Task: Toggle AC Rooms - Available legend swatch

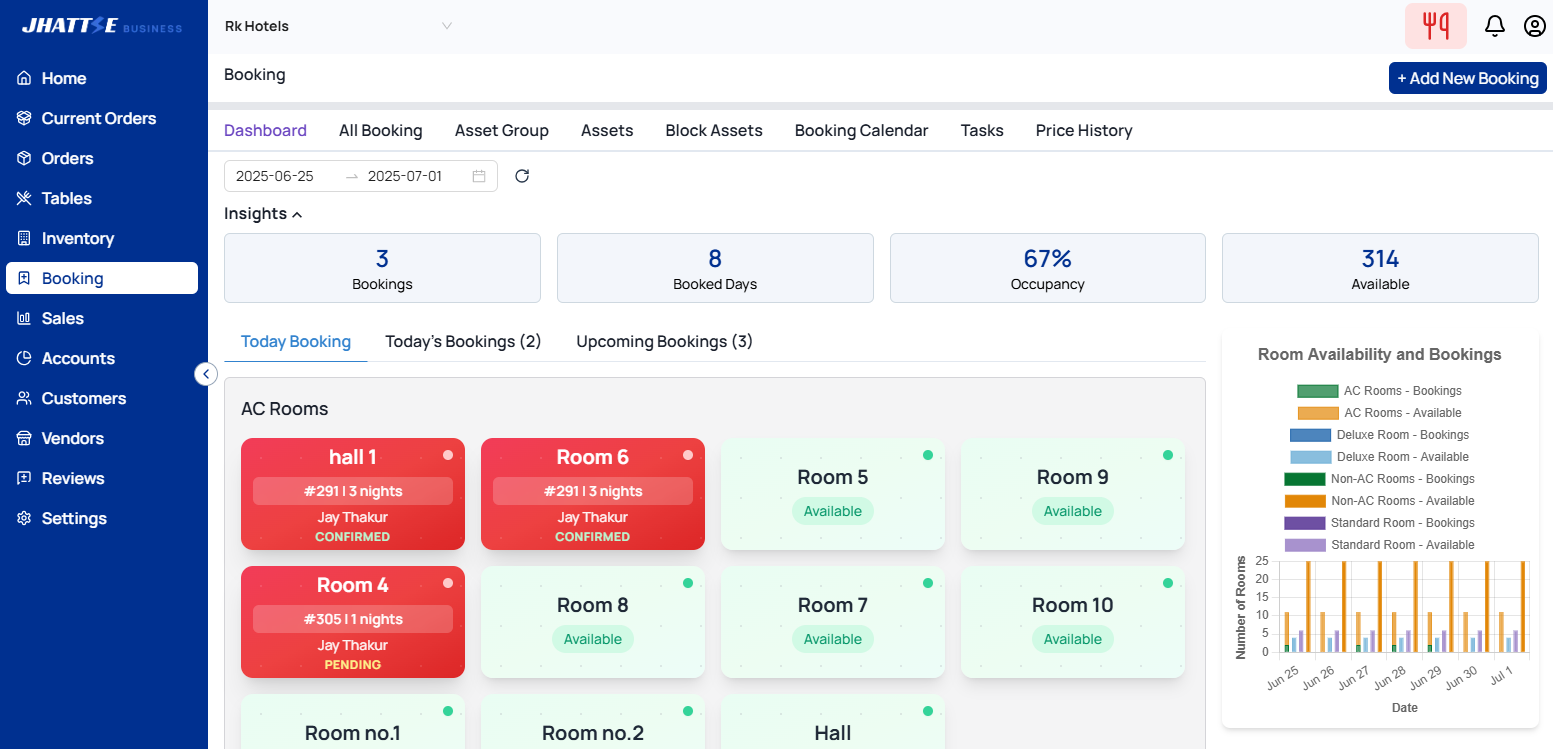Action: click(1317, 413)
